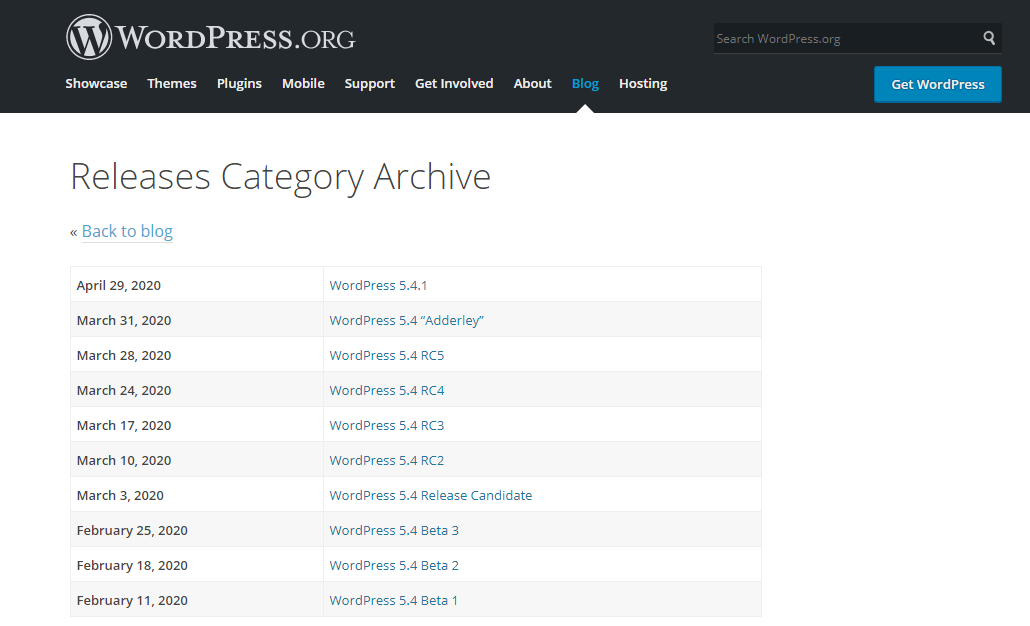Click the March 24, 2020 date cell
Viewport: 1030px width, 626px height.
(x=196, y=390)
